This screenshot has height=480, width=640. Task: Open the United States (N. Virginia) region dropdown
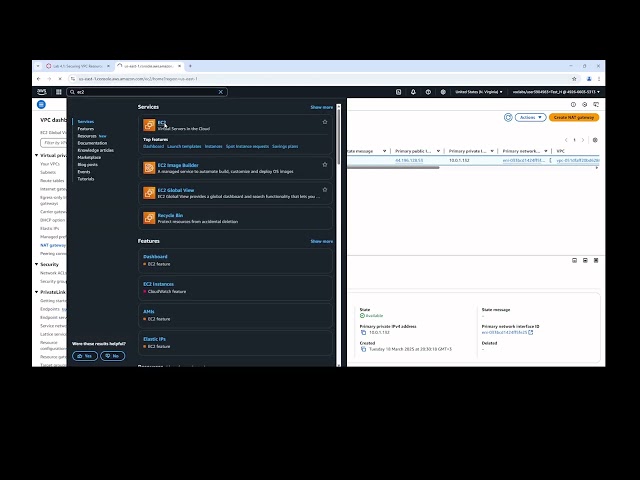(479, 92)
